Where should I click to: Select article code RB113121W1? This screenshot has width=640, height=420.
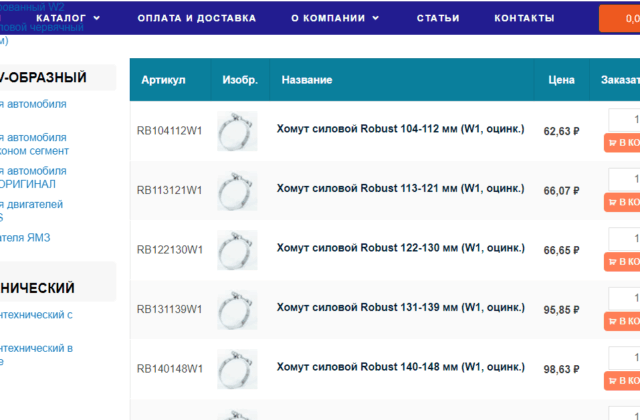pos(169,190)
